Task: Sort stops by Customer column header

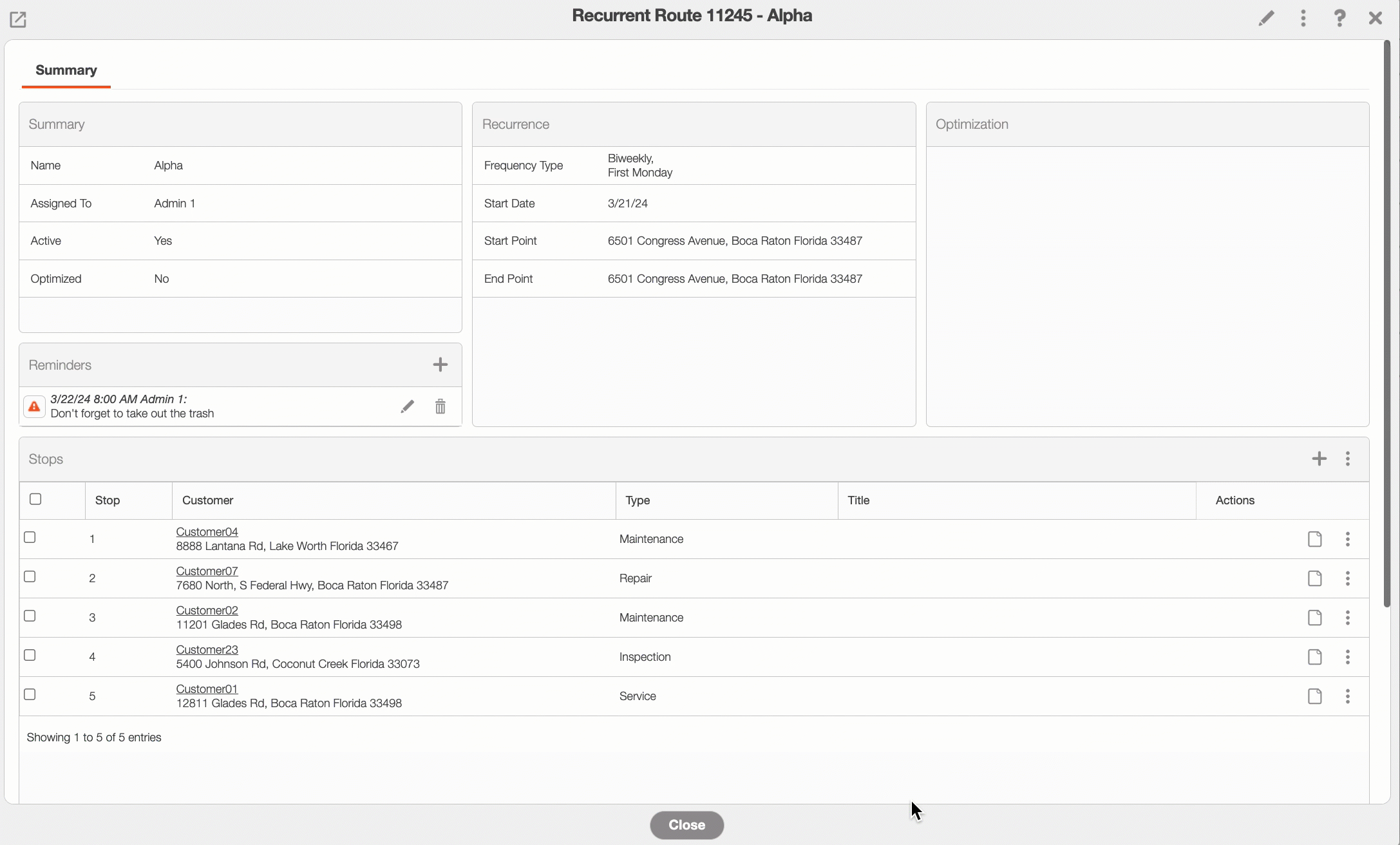Action: [x=207, y=500]
